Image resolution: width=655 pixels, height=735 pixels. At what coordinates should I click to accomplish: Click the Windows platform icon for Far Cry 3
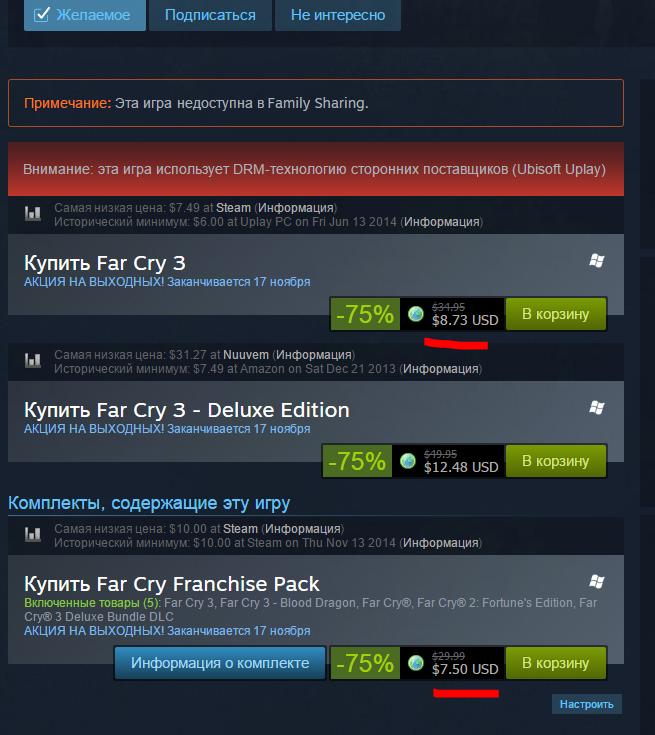click(596, 261)
